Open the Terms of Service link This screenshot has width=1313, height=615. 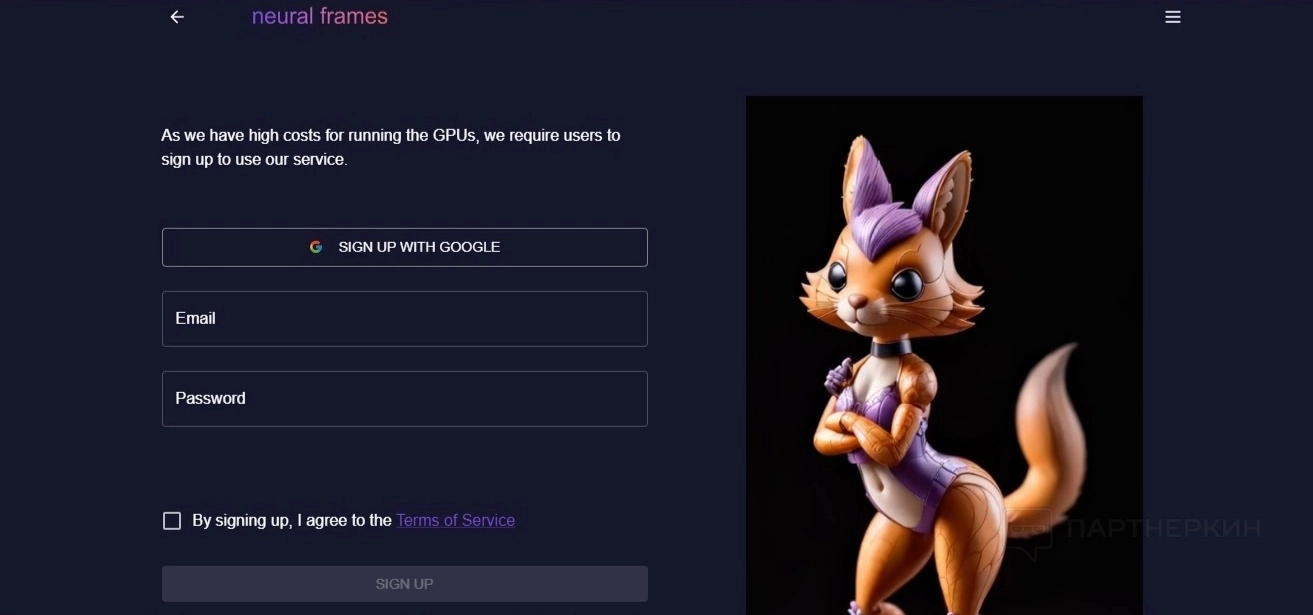(x=455, y=520)
